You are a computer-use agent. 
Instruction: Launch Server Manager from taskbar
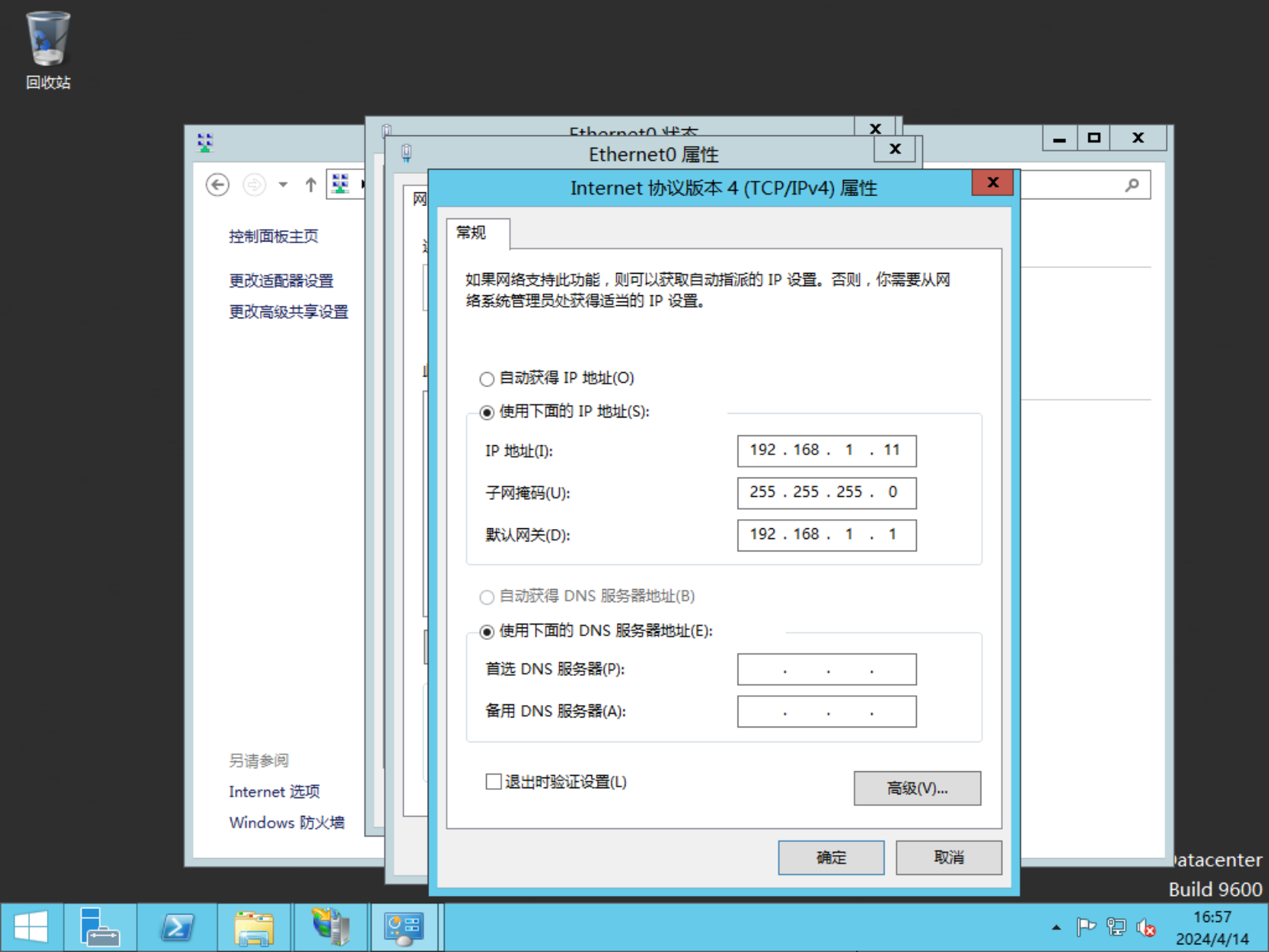tap(100, 927)
